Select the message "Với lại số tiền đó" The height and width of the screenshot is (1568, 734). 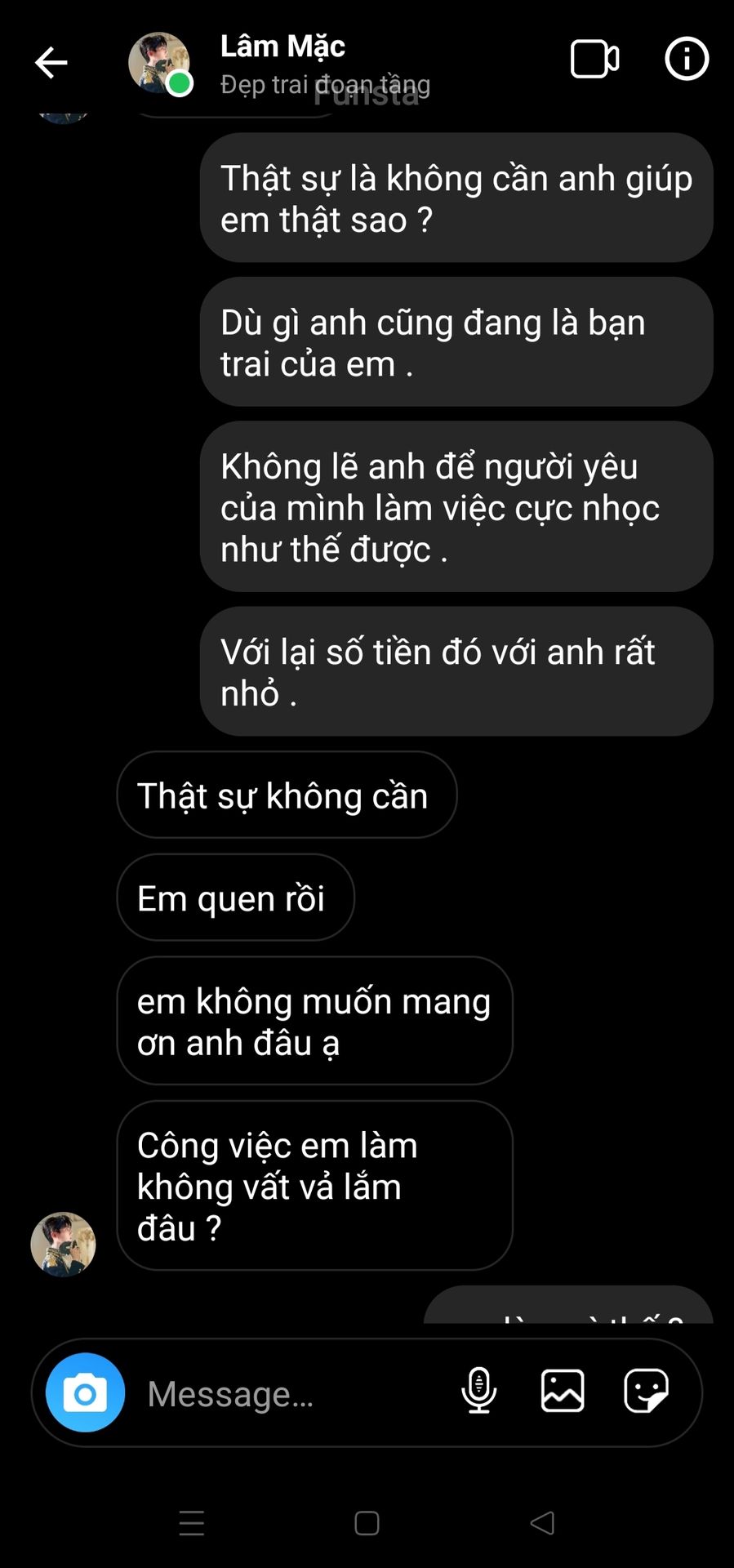[x=456, y=671]
